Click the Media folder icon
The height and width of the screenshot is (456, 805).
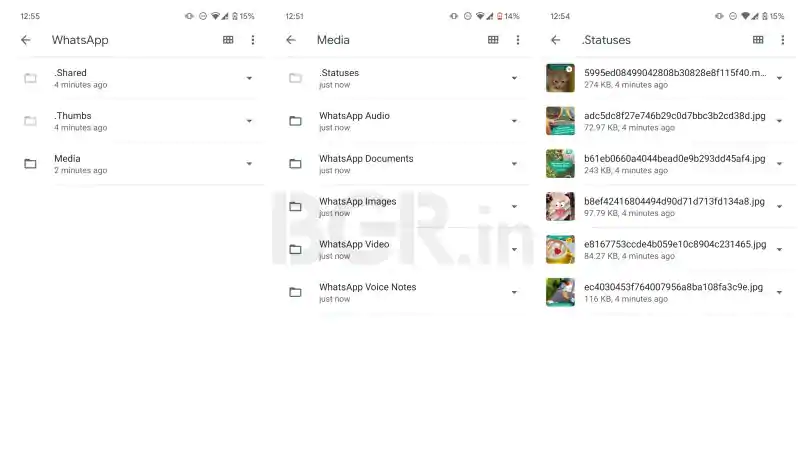coord(30,164)
